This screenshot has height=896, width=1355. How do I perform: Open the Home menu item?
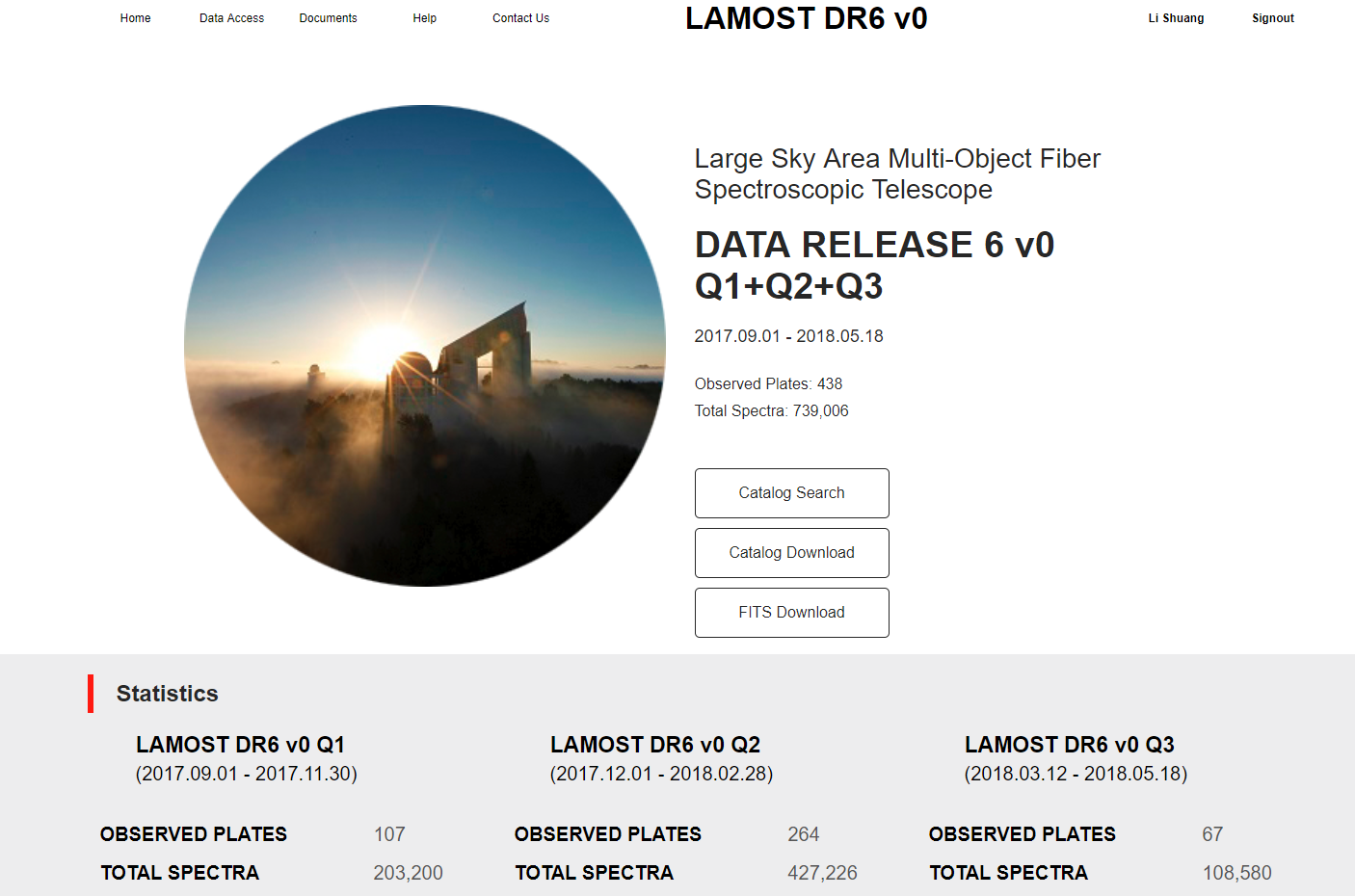(135, 18)
